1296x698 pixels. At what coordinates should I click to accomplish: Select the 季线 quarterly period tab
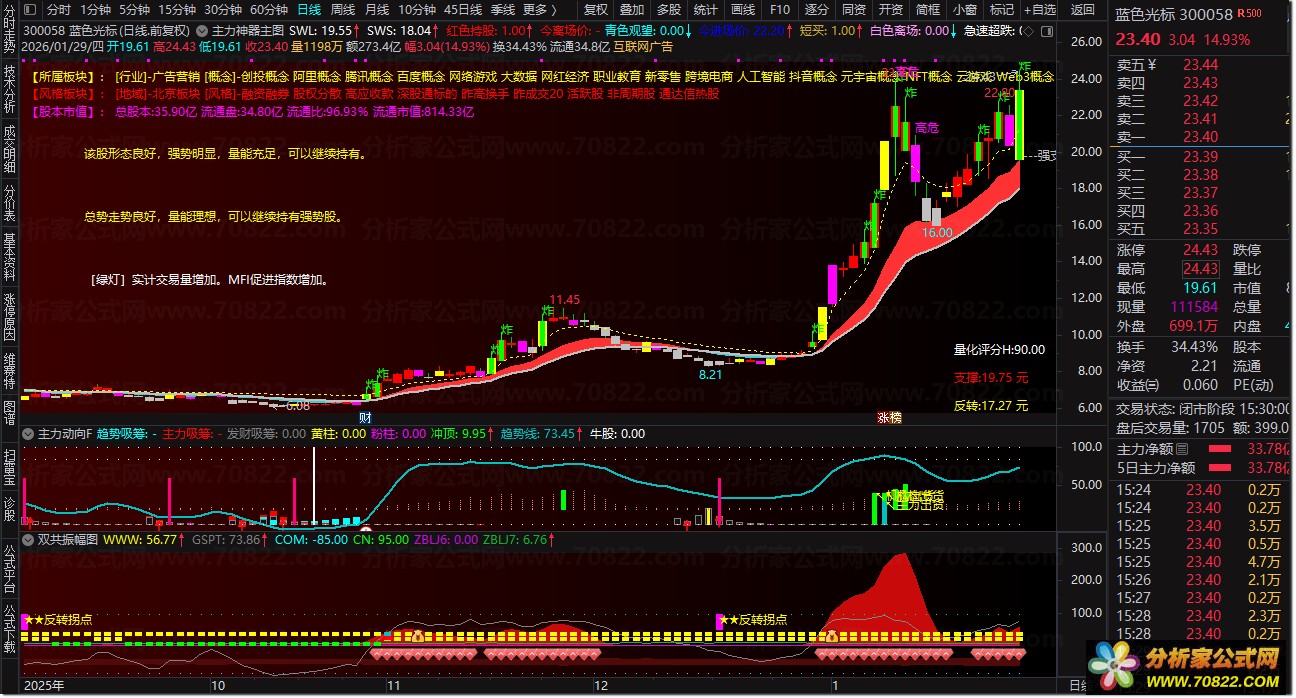pos(502,9)
